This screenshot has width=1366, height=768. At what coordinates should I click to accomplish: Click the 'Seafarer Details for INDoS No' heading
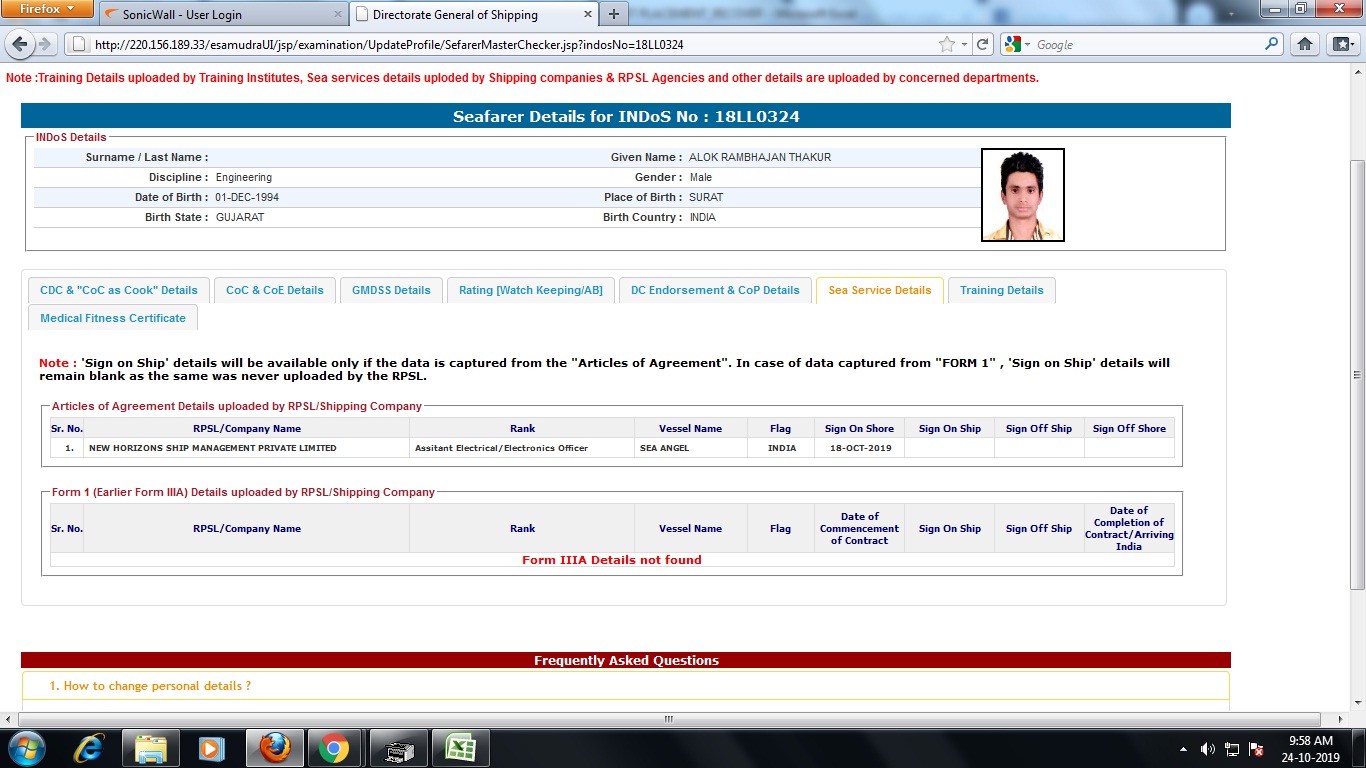pyautogui.click(x=626, y=116)
